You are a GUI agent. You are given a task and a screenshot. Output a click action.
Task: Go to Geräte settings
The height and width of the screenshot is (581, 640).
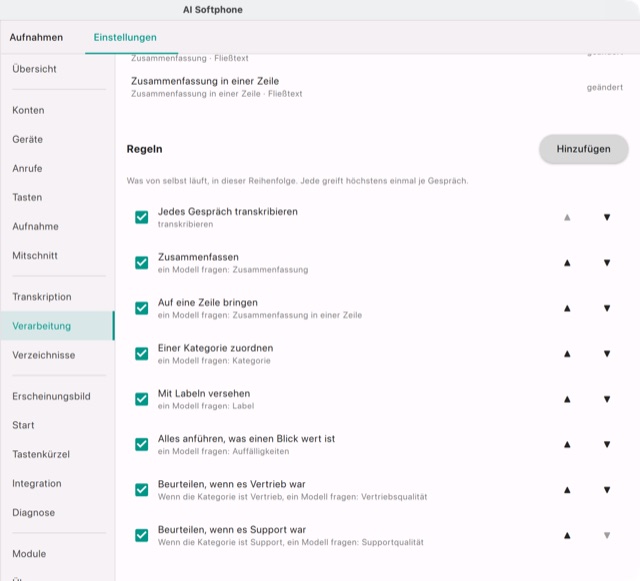57,139
